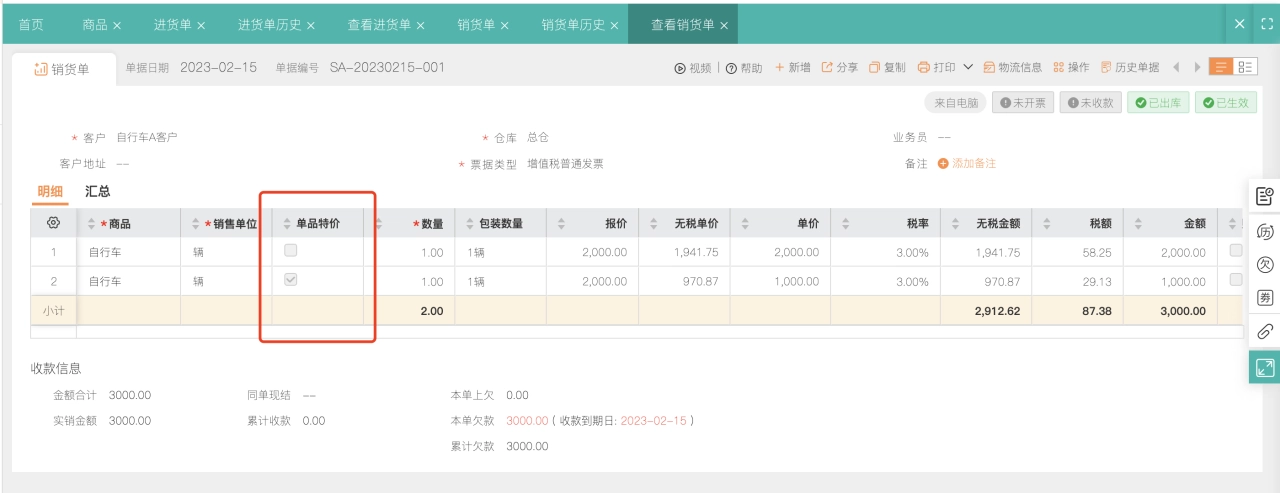Open the 操作 operations menu
The image size is (1280, 493).
(x=1071, y=67)
